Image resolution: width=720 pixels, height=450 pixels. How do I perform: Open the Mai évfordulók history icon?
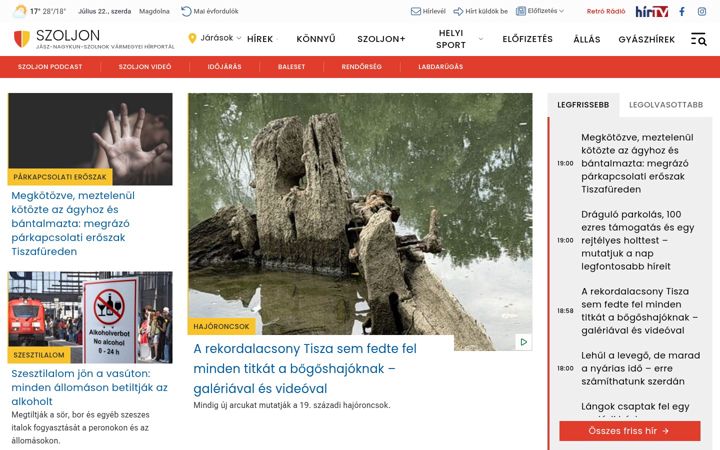tap(186, 11)
